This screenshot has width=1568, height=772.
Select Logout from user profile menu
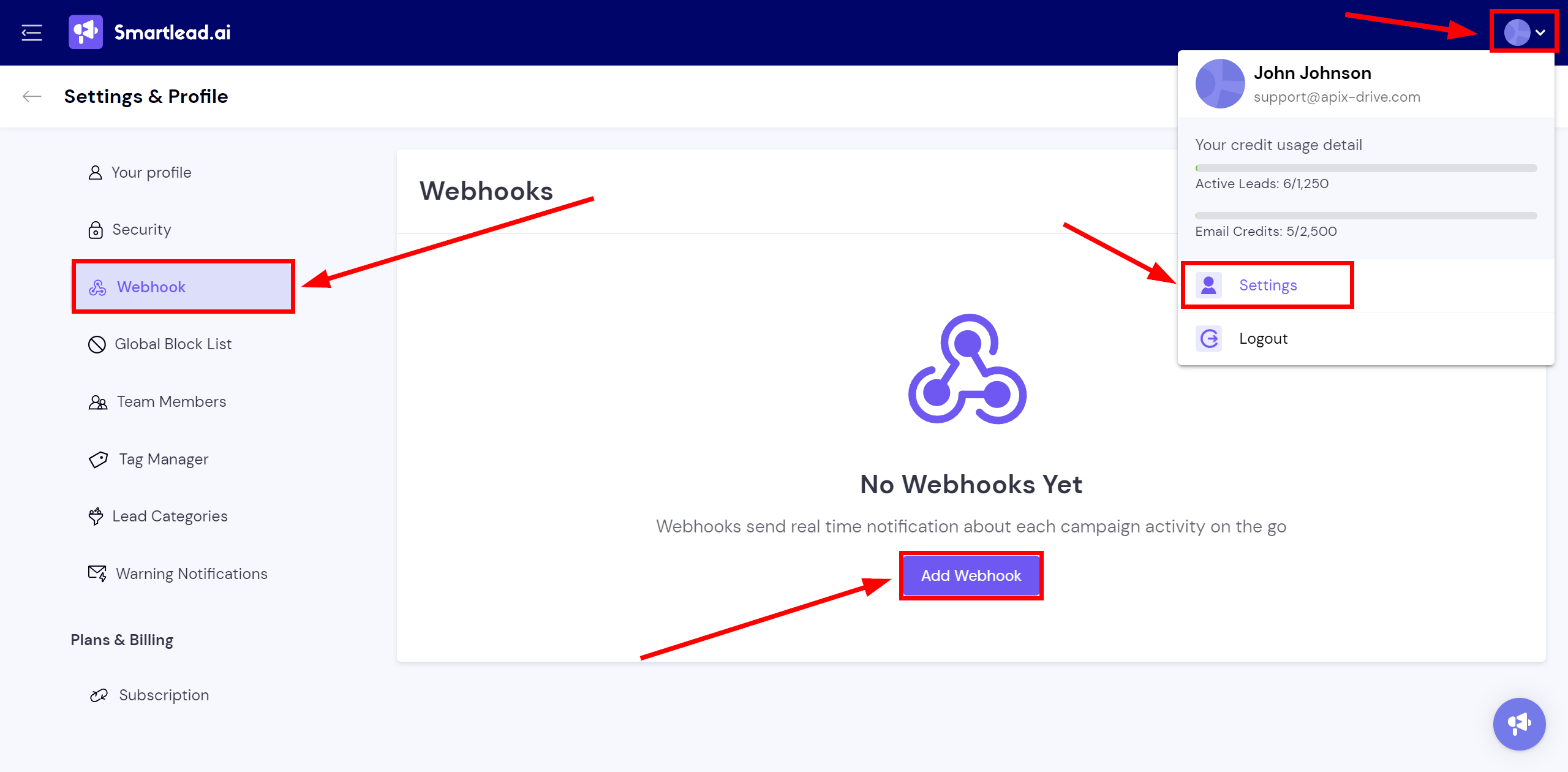pyautogui.click(x=1264, y=338)
